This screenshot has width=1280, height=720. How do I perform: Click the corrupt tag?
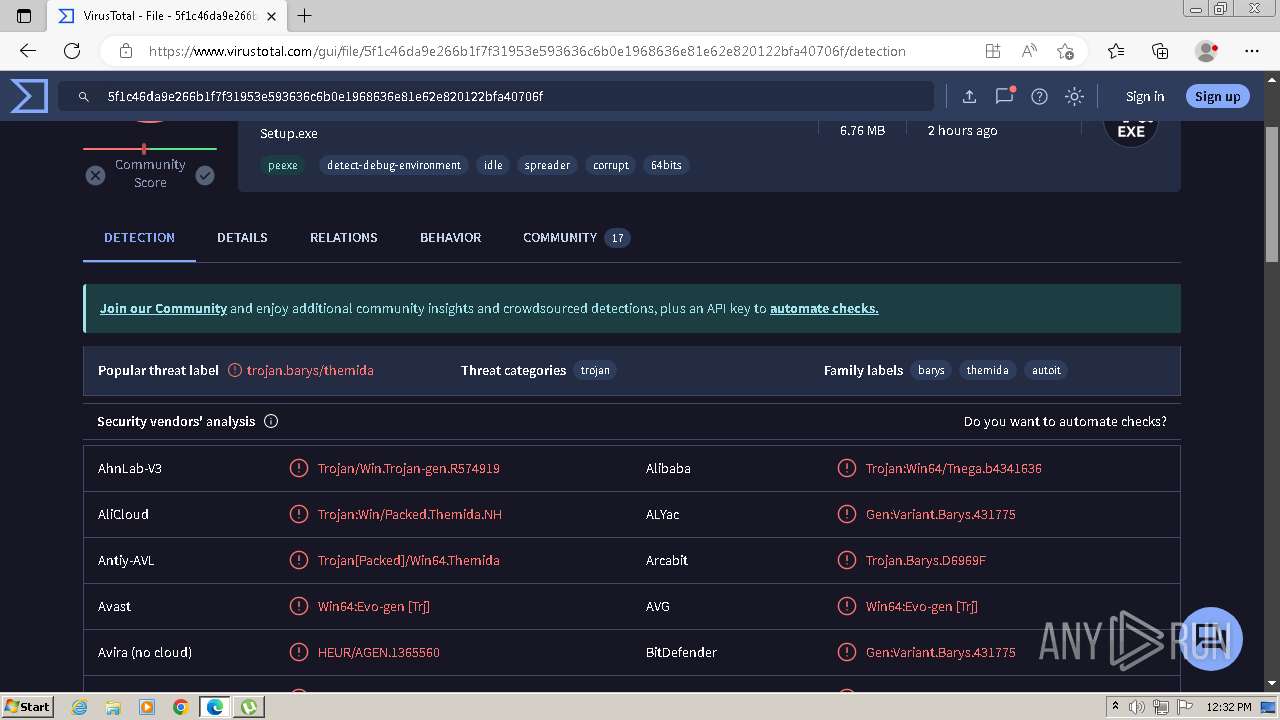(611, 165)
